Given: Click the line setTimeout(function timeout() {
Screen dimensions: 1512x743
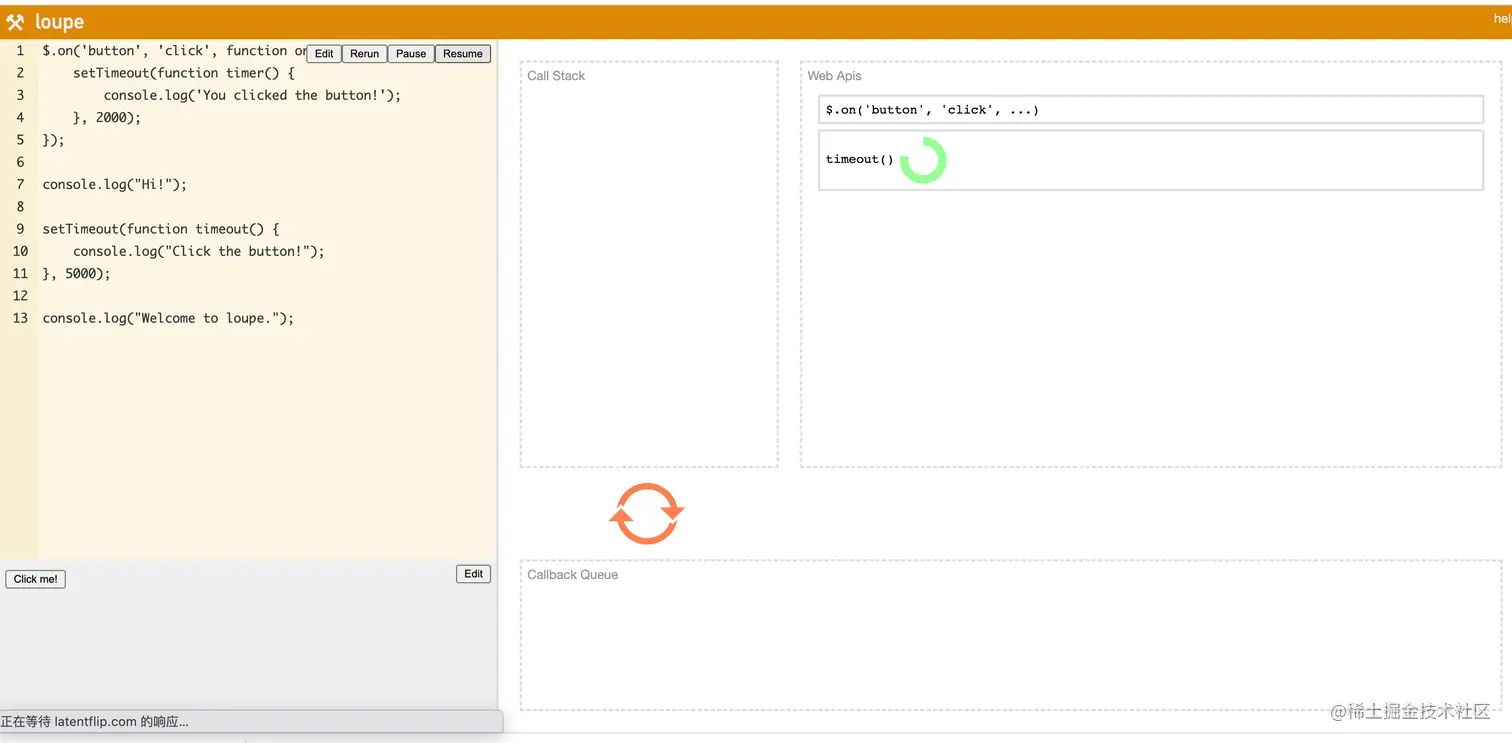Looking at the screenshot, I should coord(161,229).
